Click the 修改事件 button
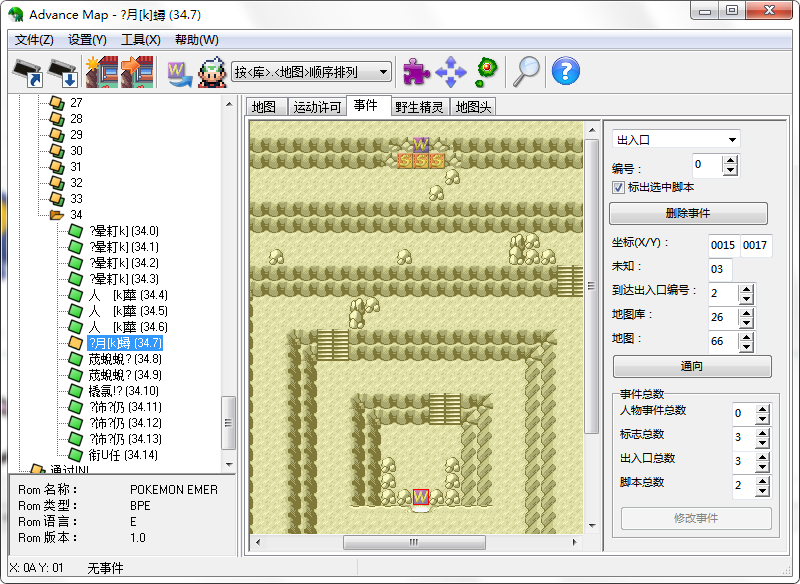The height and width of the screenshot is (584, 800). (x=696, y=518)
